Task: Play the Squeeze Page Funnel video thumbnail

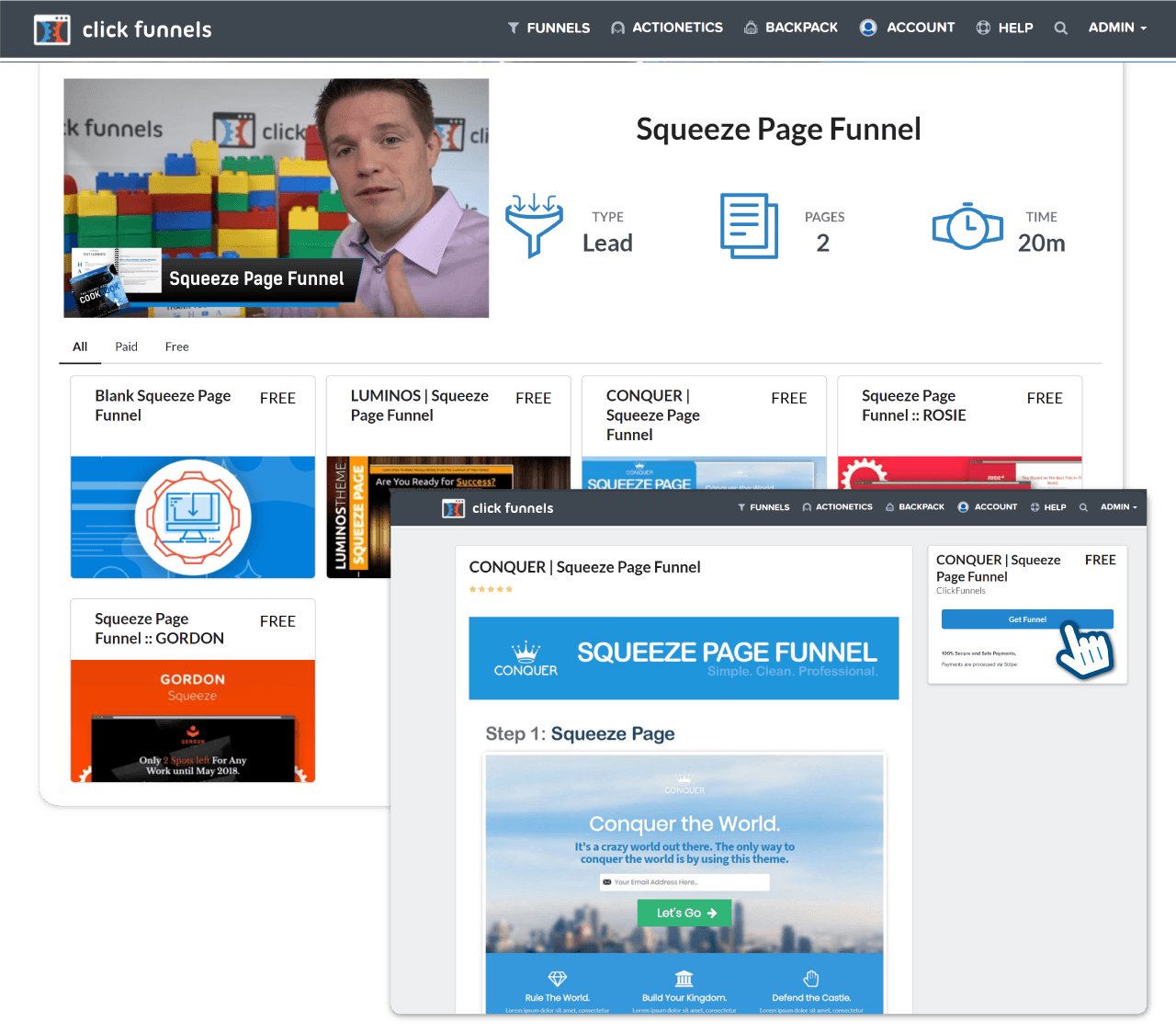Action: (x=276, y=198)
